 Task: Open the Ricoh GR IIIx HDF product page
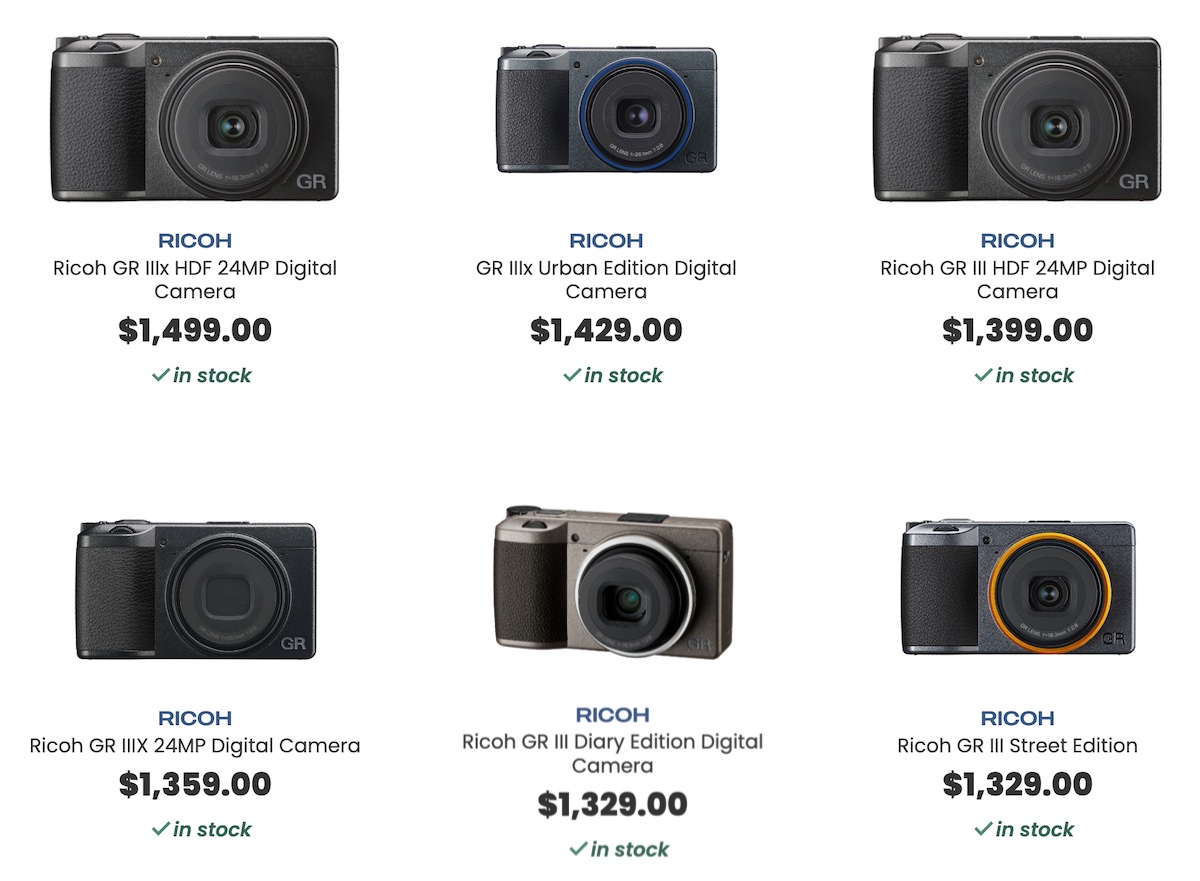pyautogui.click(x=195, y=279)
